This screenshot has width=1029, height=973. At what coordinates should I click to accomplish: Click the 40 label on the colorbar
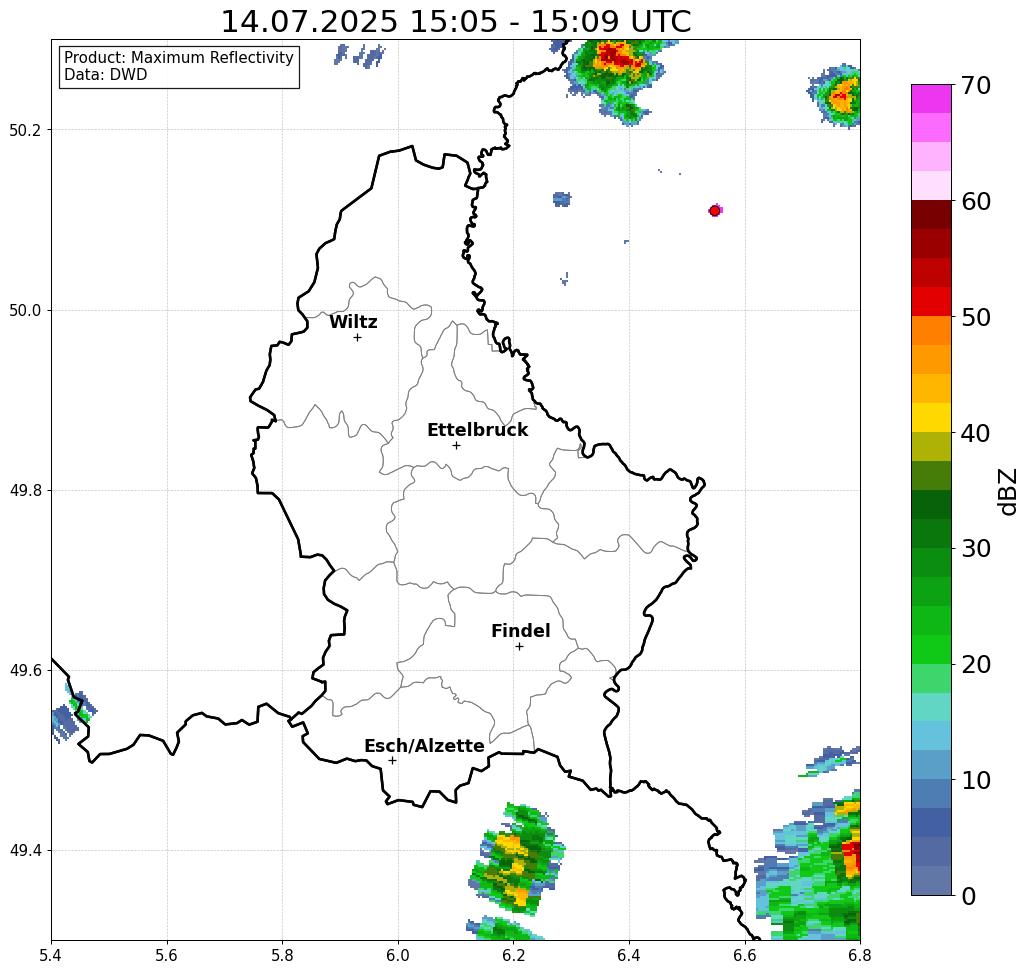coord(975,433)
